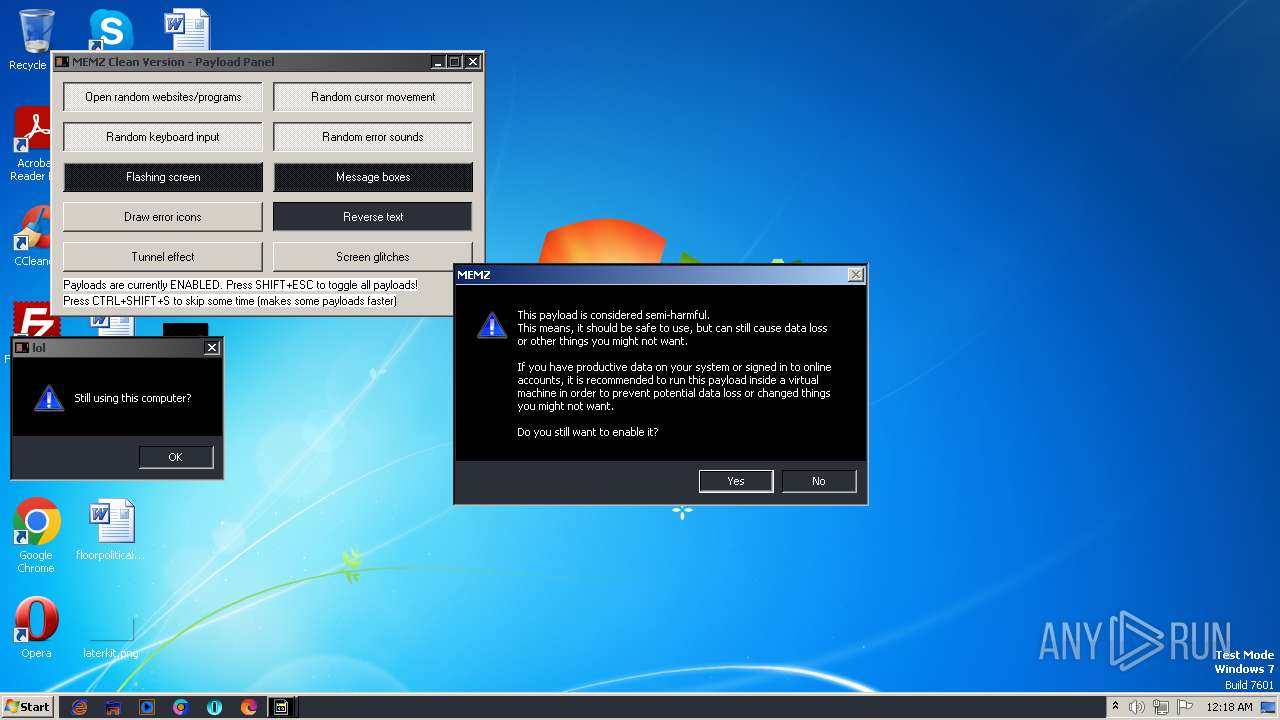Toggle Random keyboard input payload
1280x720 pixels.
click(x=163, y=137)
